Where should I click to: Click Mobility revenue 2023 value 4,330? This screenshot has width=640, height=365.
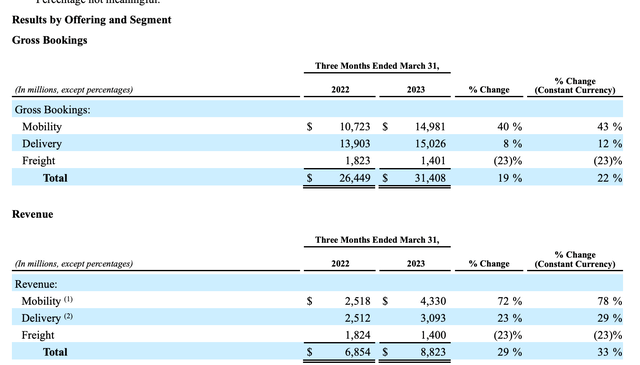coord(433,301)
